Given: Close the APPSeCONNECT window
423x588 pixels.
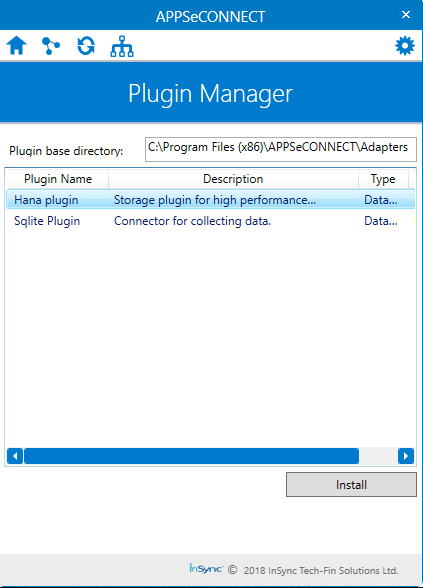Looking at the screenshot, I should 406,15.
